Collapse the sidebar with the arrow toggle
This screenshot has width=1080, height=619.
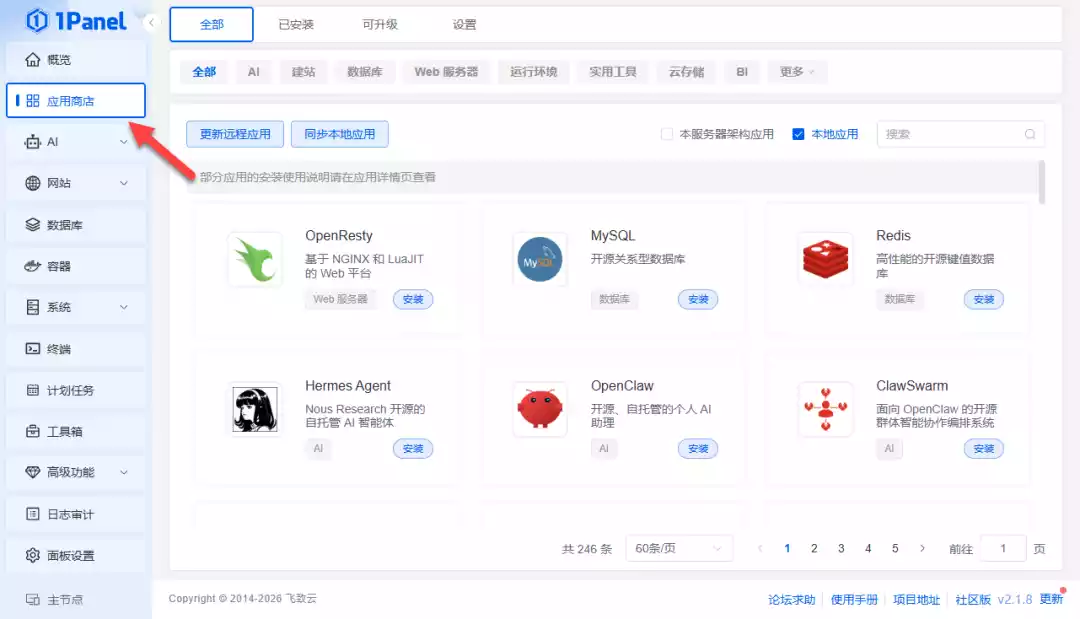tap(152, 21)
